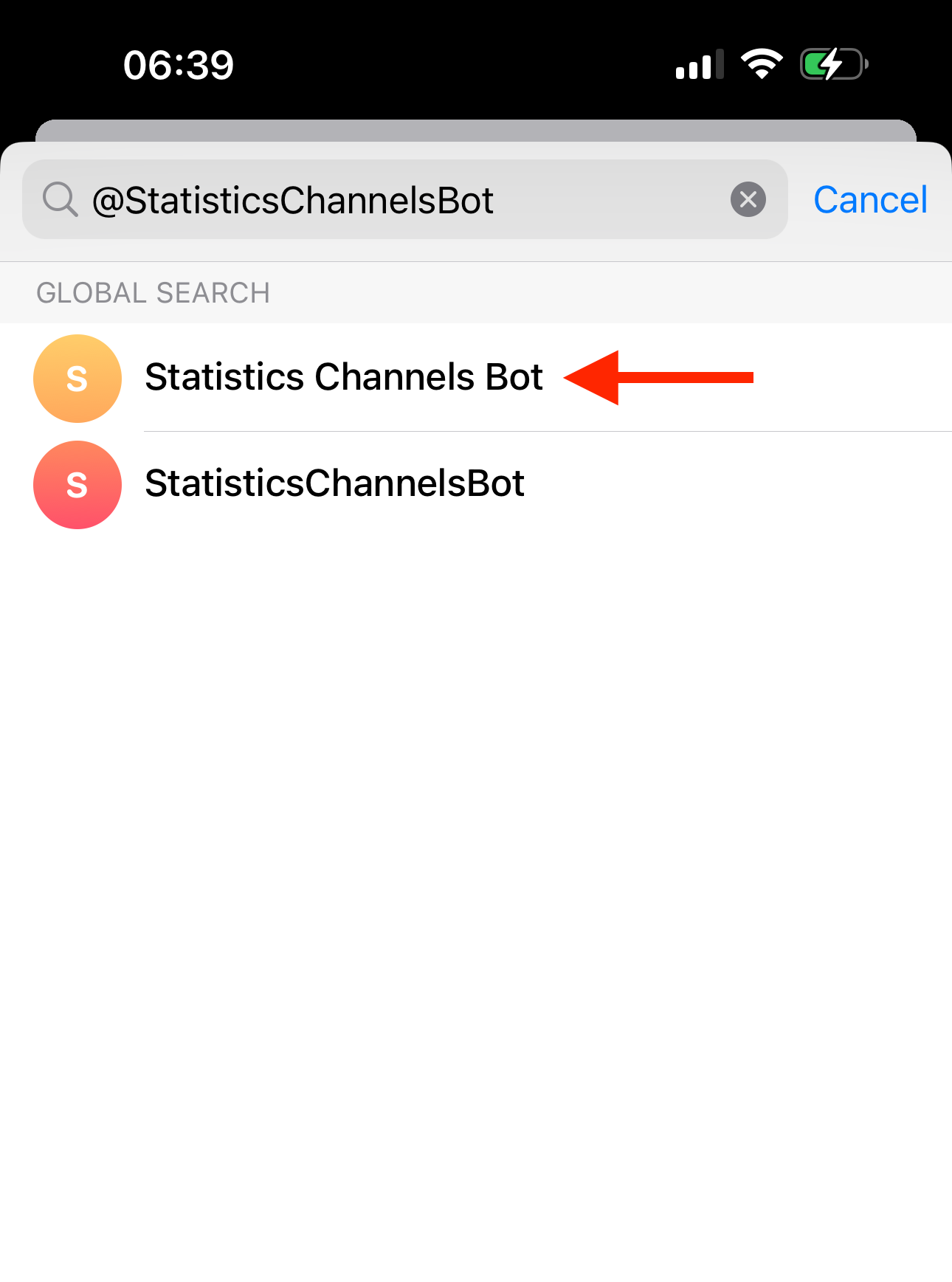Tap the pink S avatar
952x1282 pixels.
tap(77, 485)
